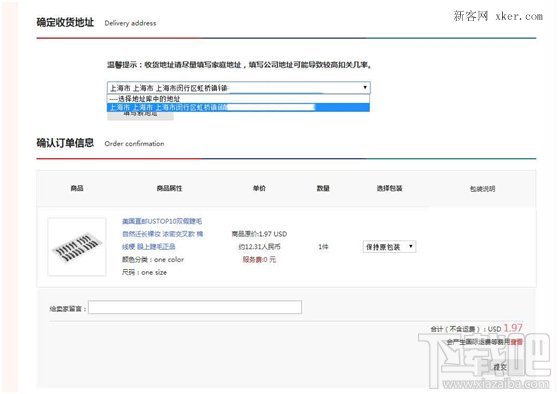558x394 pixels.
Task: Click the 商品属性 column header
Action: point(169,188)
